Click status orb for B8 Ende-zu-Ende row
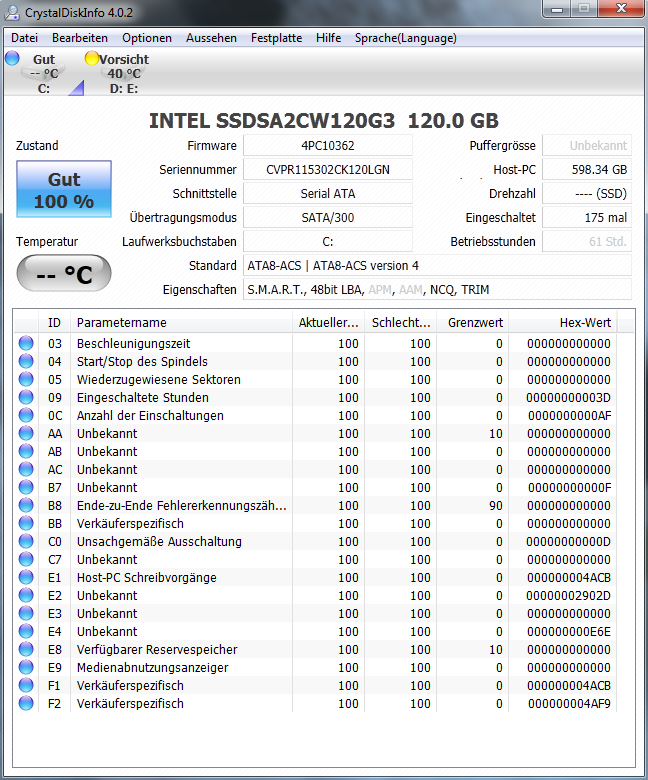Screen dimensions: 648x780 click(26, 505)
